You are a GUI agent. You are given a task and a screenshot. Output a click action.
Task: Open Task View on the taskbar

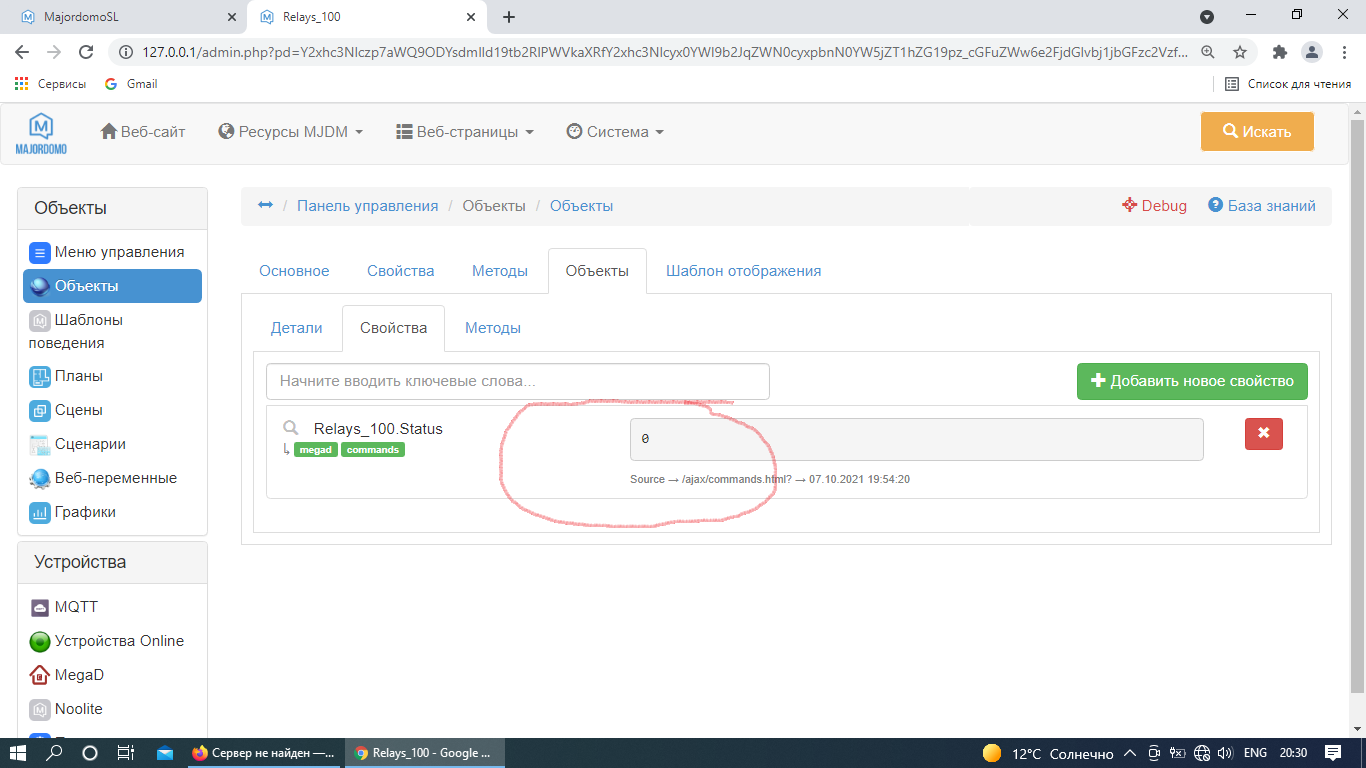(x=125, y=753)
